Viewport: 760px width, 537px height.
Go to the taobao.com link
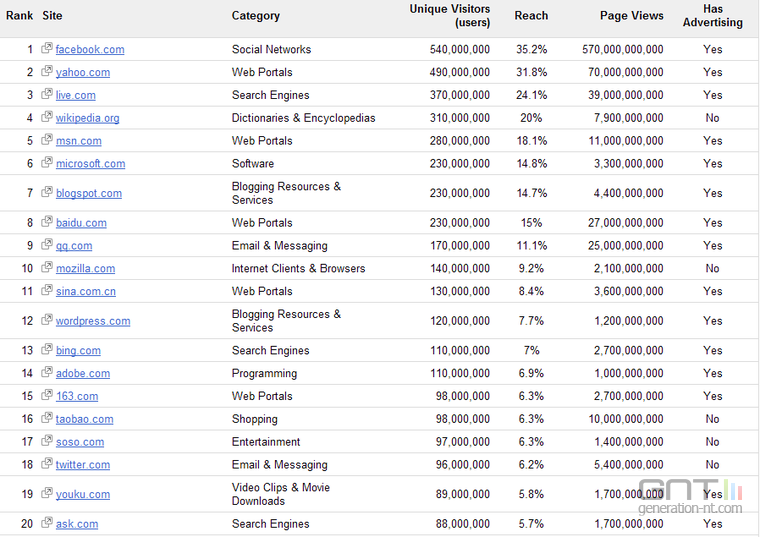click(84, 419)
